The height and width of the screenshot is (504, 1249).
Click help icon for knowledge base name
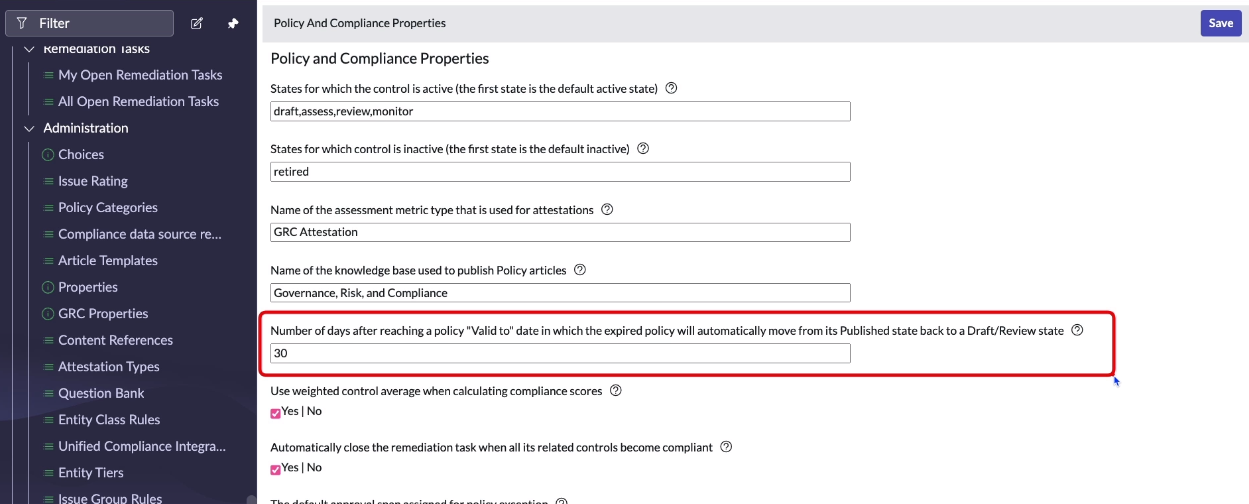click(580, 269)
